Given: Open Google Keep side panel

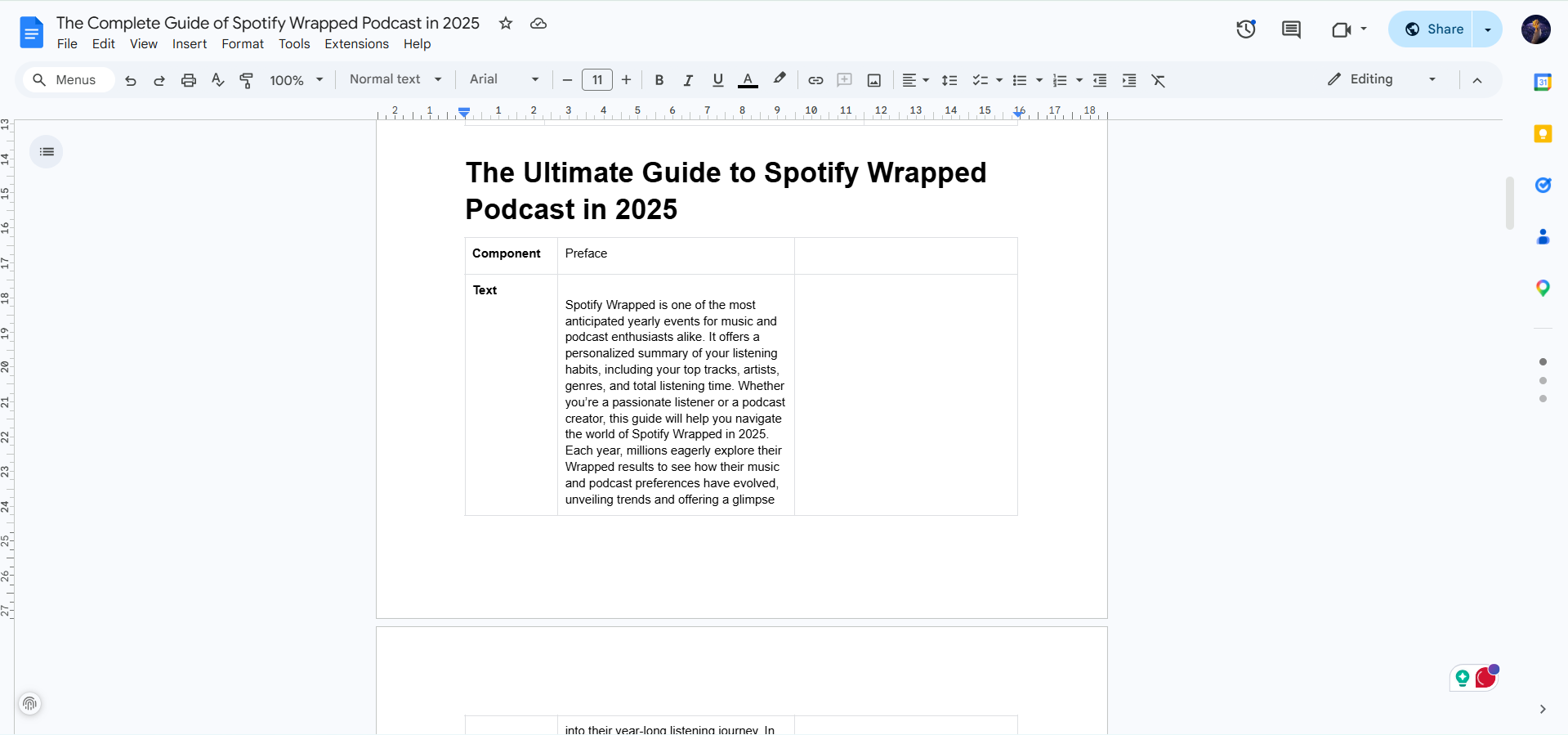Looking at the screenshot, I should coord(1543,133).
